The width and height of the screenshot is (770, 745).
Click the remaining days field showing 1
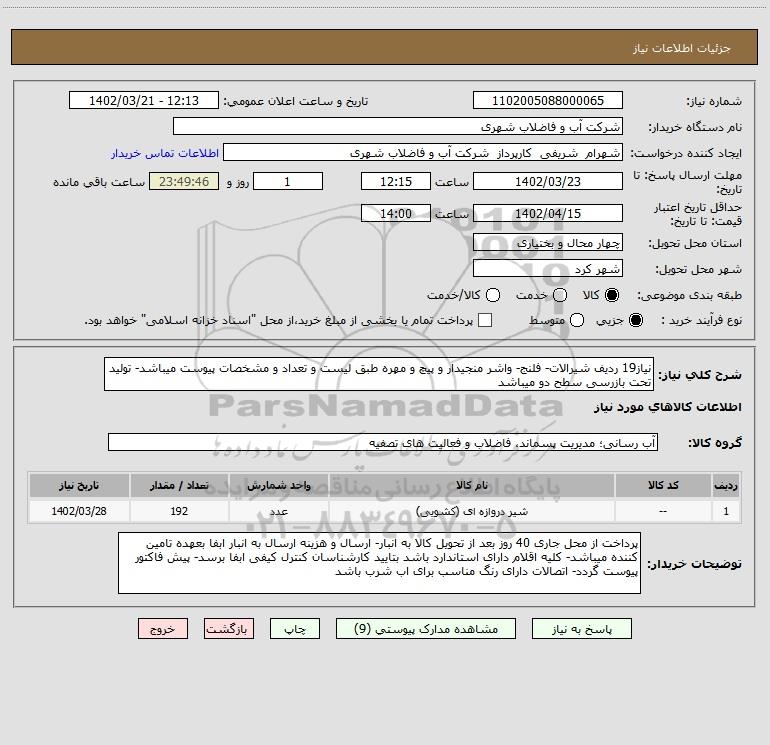288,181
